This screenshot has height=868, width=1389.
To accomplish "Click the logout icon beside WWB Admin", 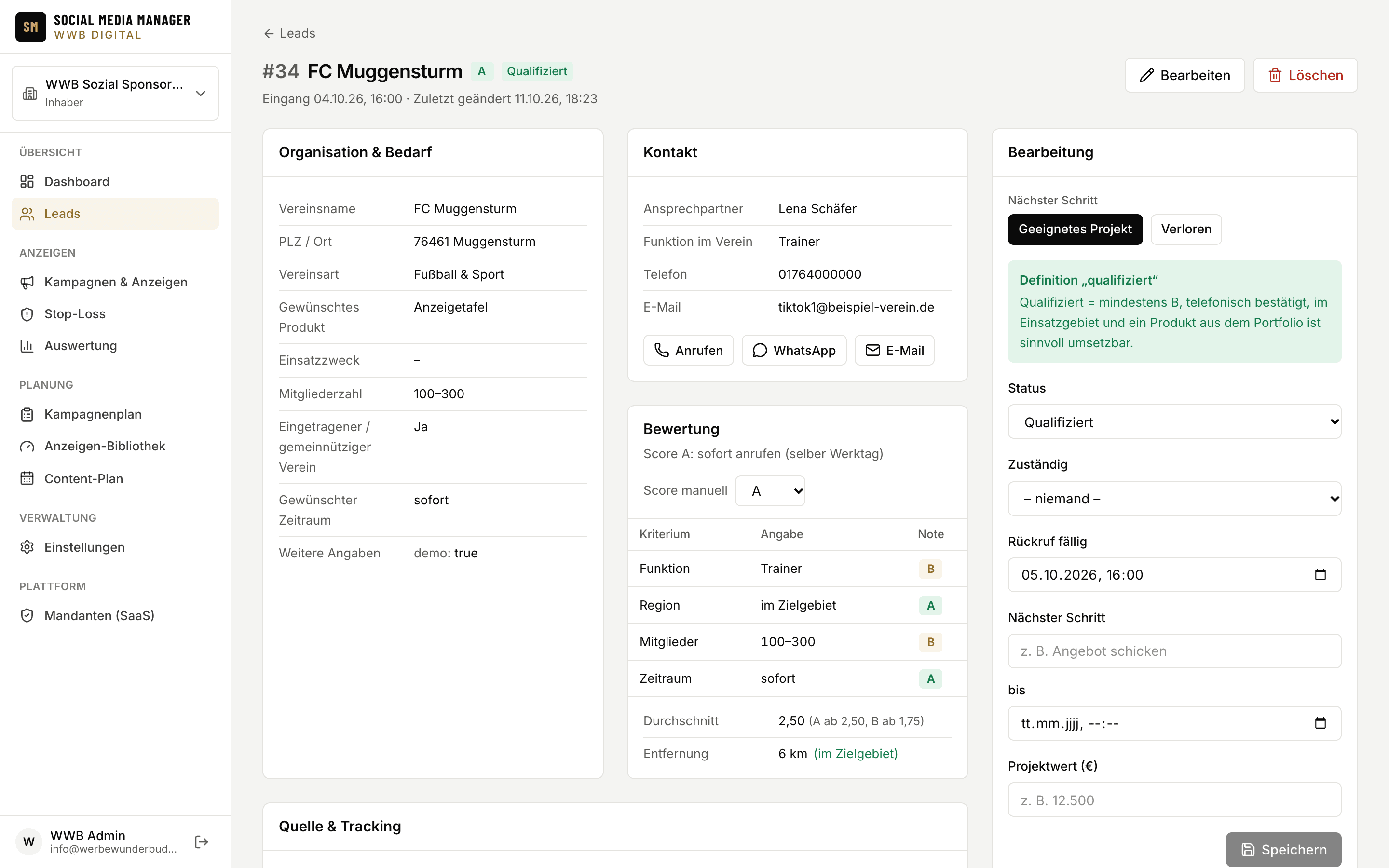I will pyautogui.click(x=202, y=841).
